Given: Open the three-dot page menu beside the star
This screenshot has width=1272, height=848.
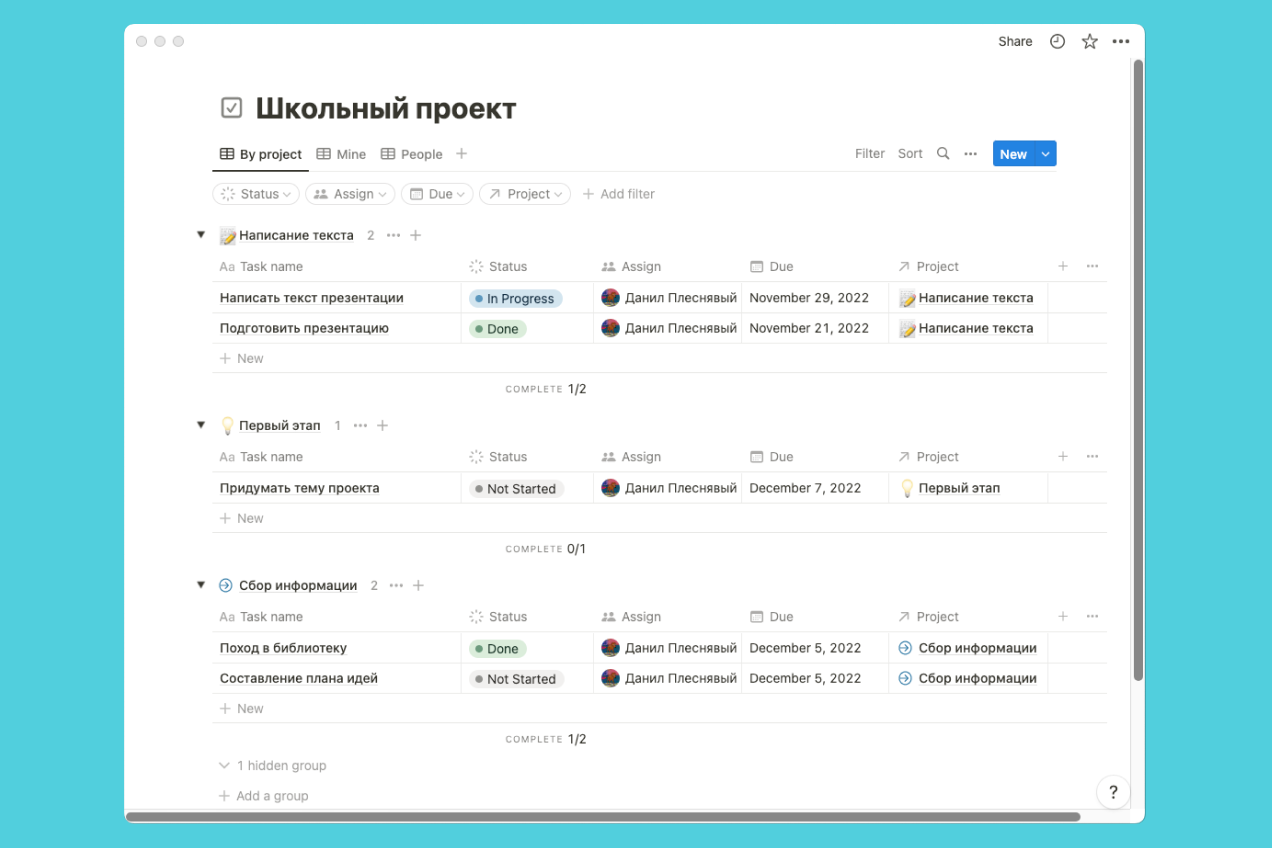Looking at the screenshot, I should tap(1121, 41).
